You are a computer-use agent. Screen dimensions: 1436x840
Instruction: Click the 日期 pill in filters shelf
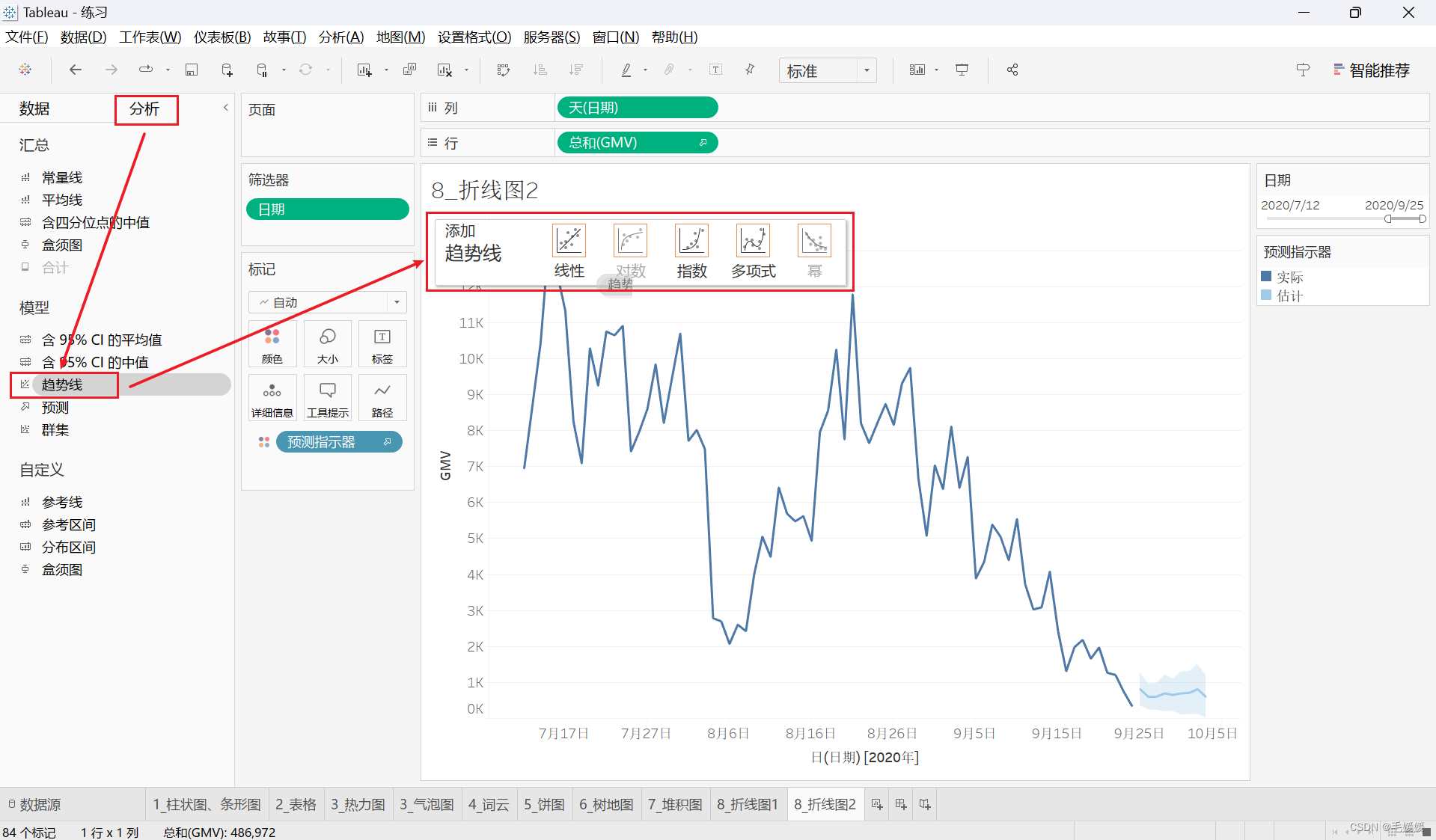(x=328, y=209)
